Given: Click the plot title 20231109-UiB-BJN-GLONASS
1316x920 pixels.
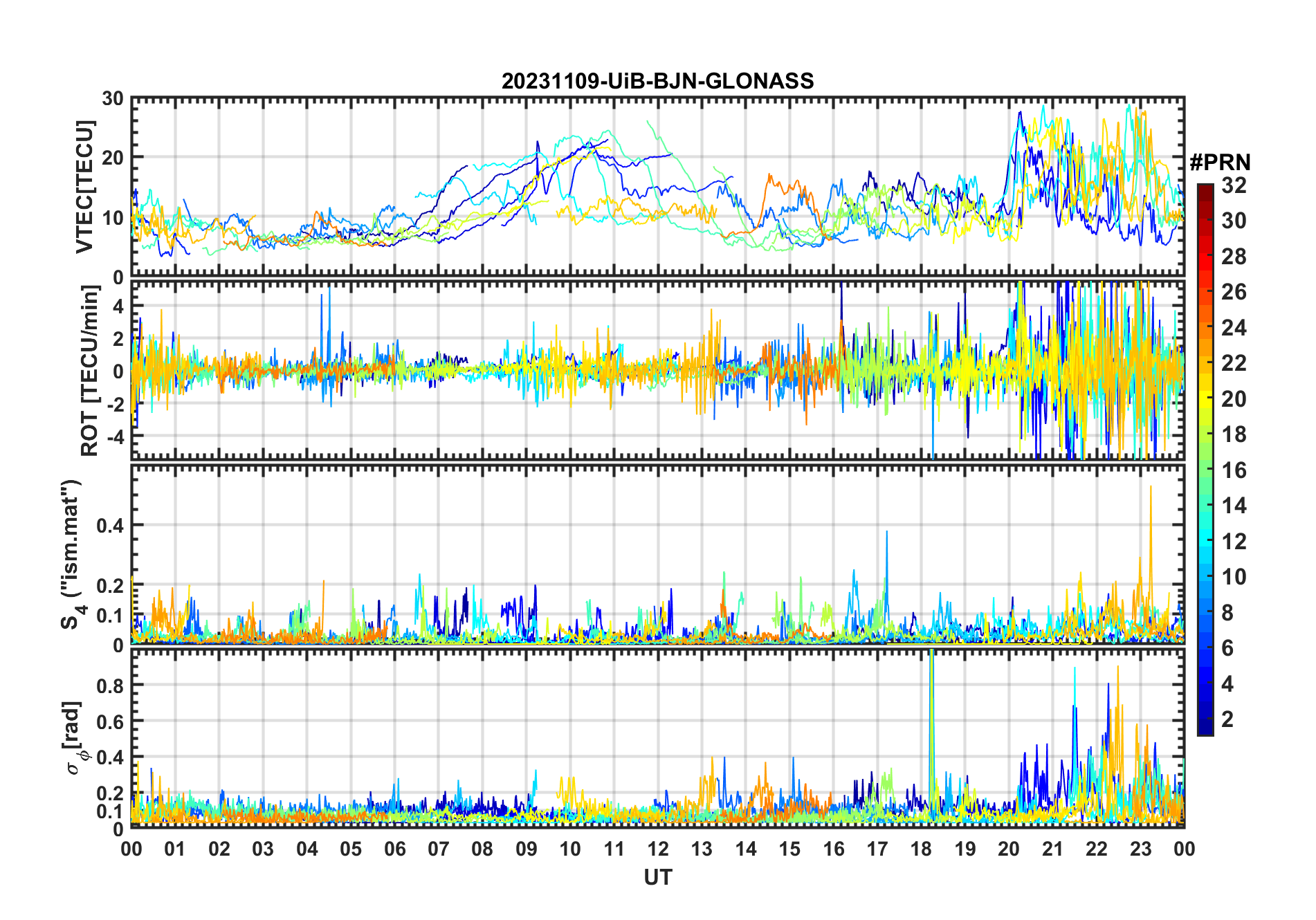Looking at the screenshot, I should pos(657,81).
